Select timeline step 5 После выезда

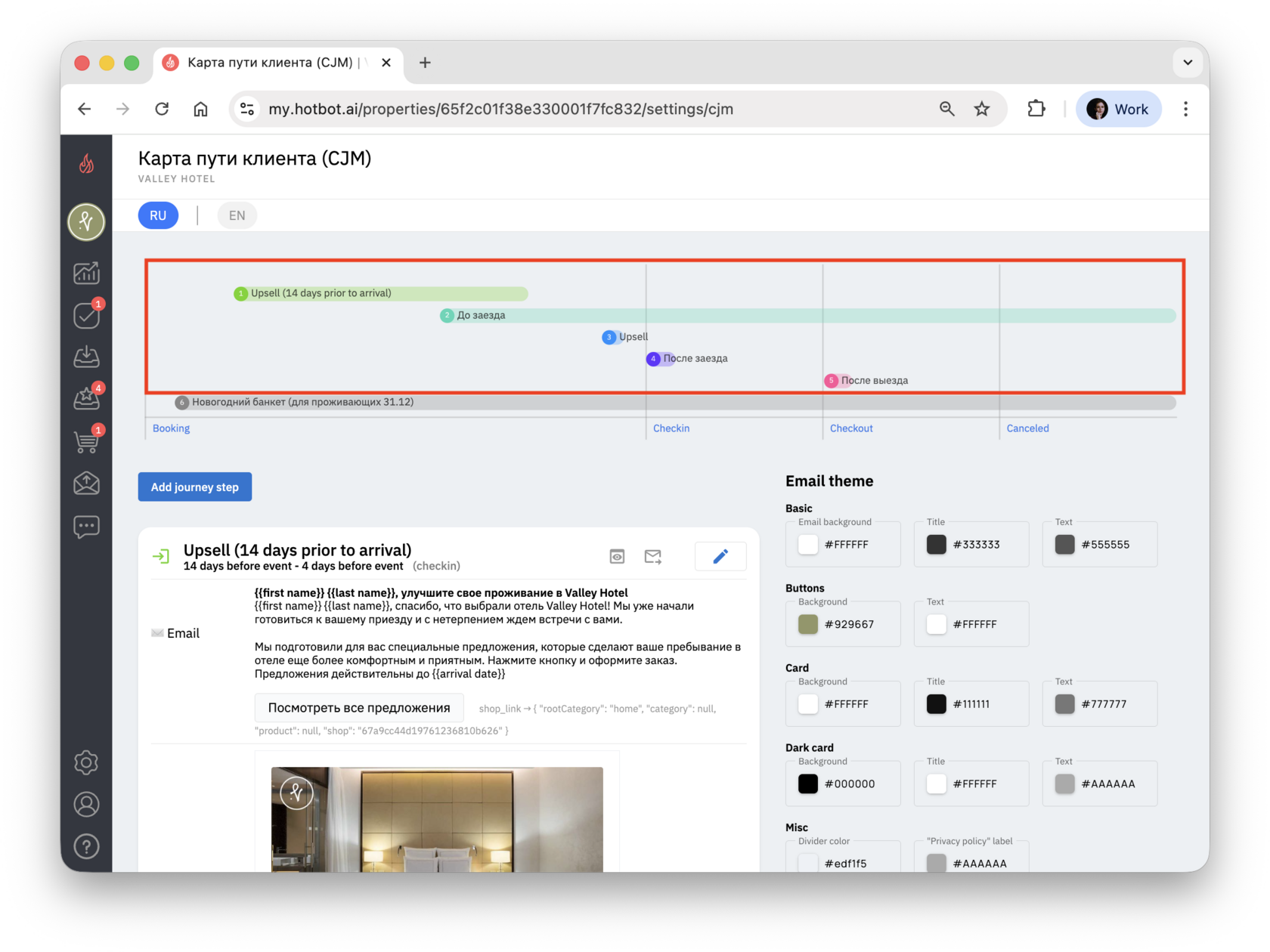tap(866, 381)
